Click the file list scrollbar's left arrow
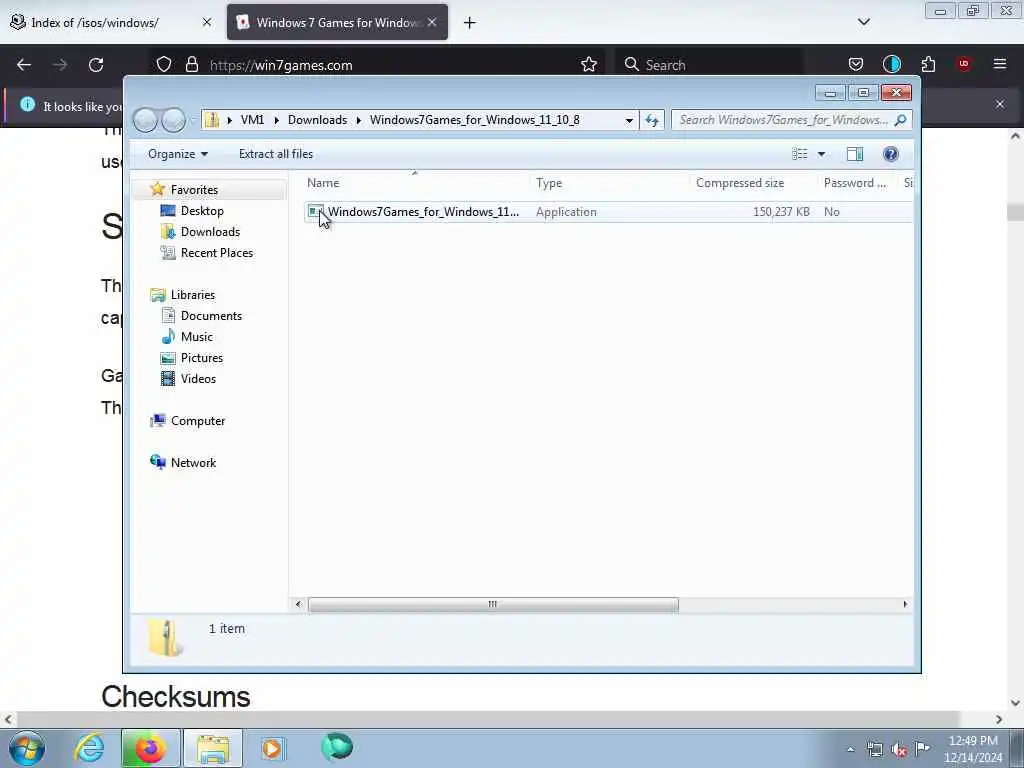This screenshot has width=1024, height=768. pyautogui.click(x=298, y=605)
